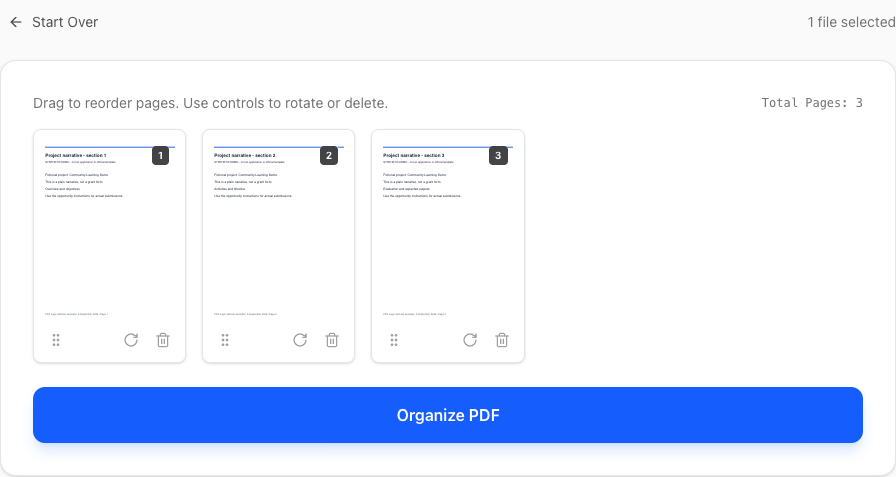Viewport: 896px width, 477px height.
Task: Click the Start Over link
Action: tap(65, 22)
